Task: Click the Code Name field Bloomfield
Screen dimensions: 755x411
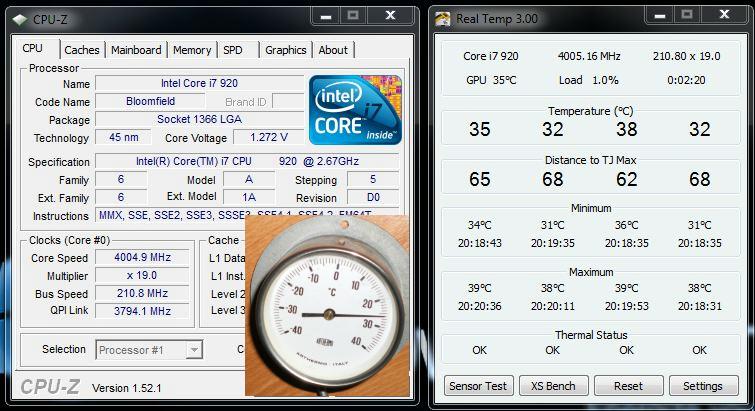Action: pos(150,102)
